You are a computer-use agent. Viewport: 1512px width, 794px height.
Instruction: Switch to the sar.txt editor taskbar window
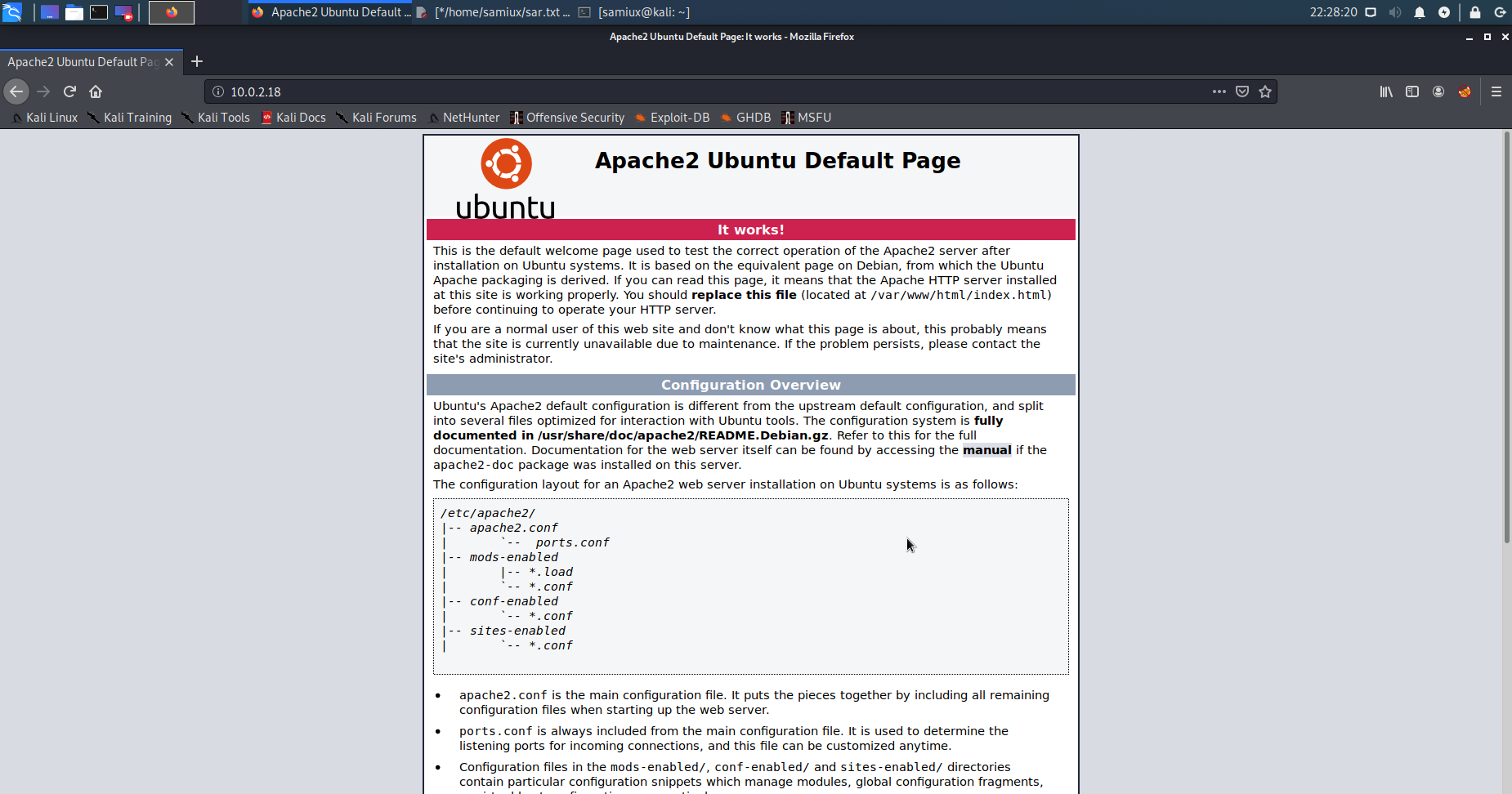[494, 12]
